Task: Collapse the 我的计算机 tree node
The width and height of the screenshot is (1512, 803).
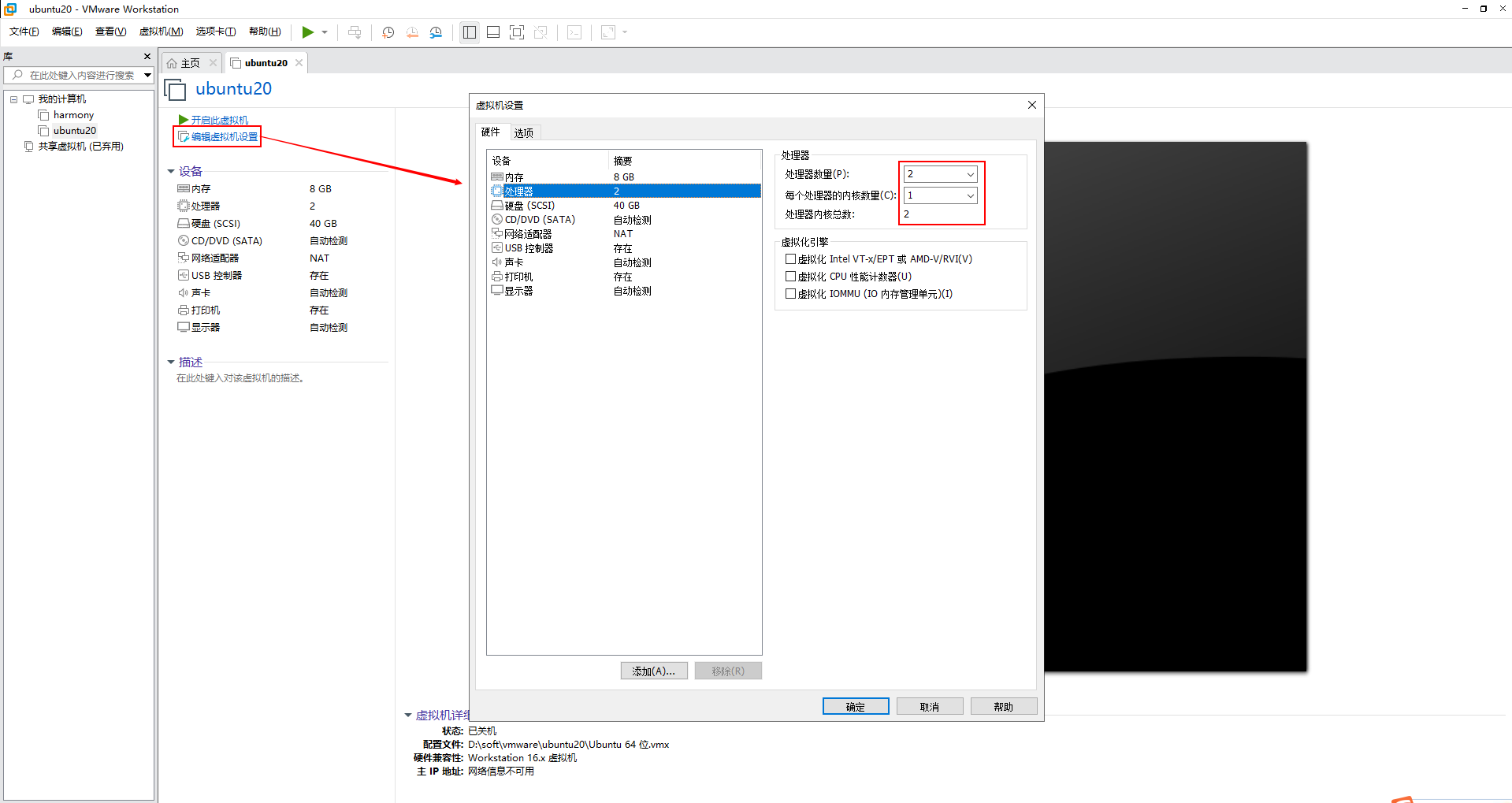Action: click(13, 99)
